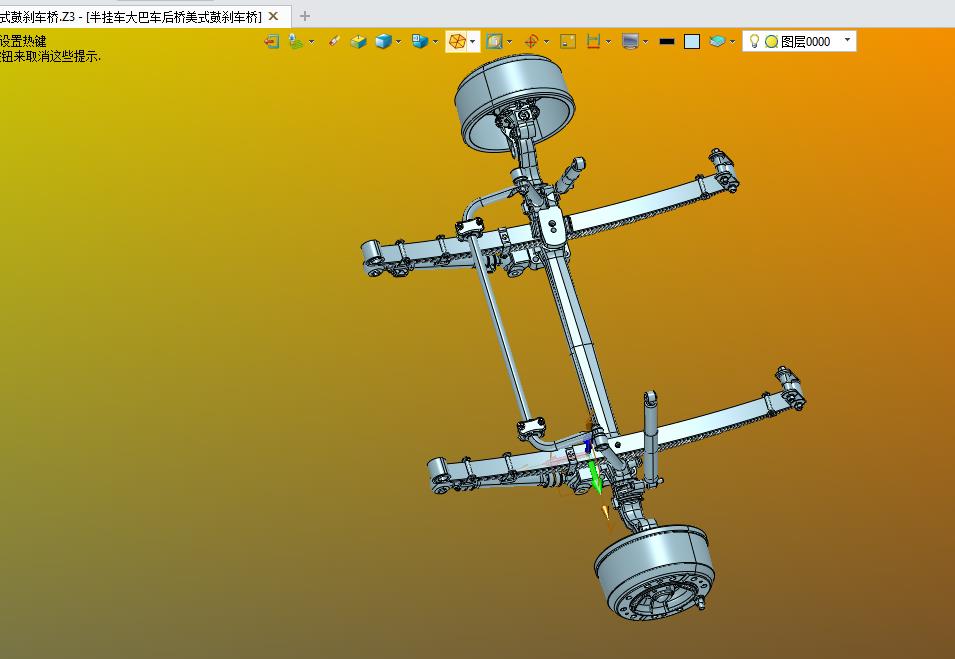955x659 pixels.
Task: Click the exit part icon in toolbar
Action: point(271,41)
